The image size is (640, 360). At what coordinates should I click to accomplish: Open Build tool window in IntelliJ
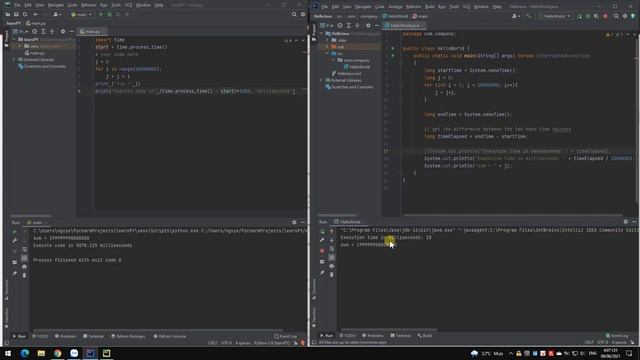tap(424, 336)
